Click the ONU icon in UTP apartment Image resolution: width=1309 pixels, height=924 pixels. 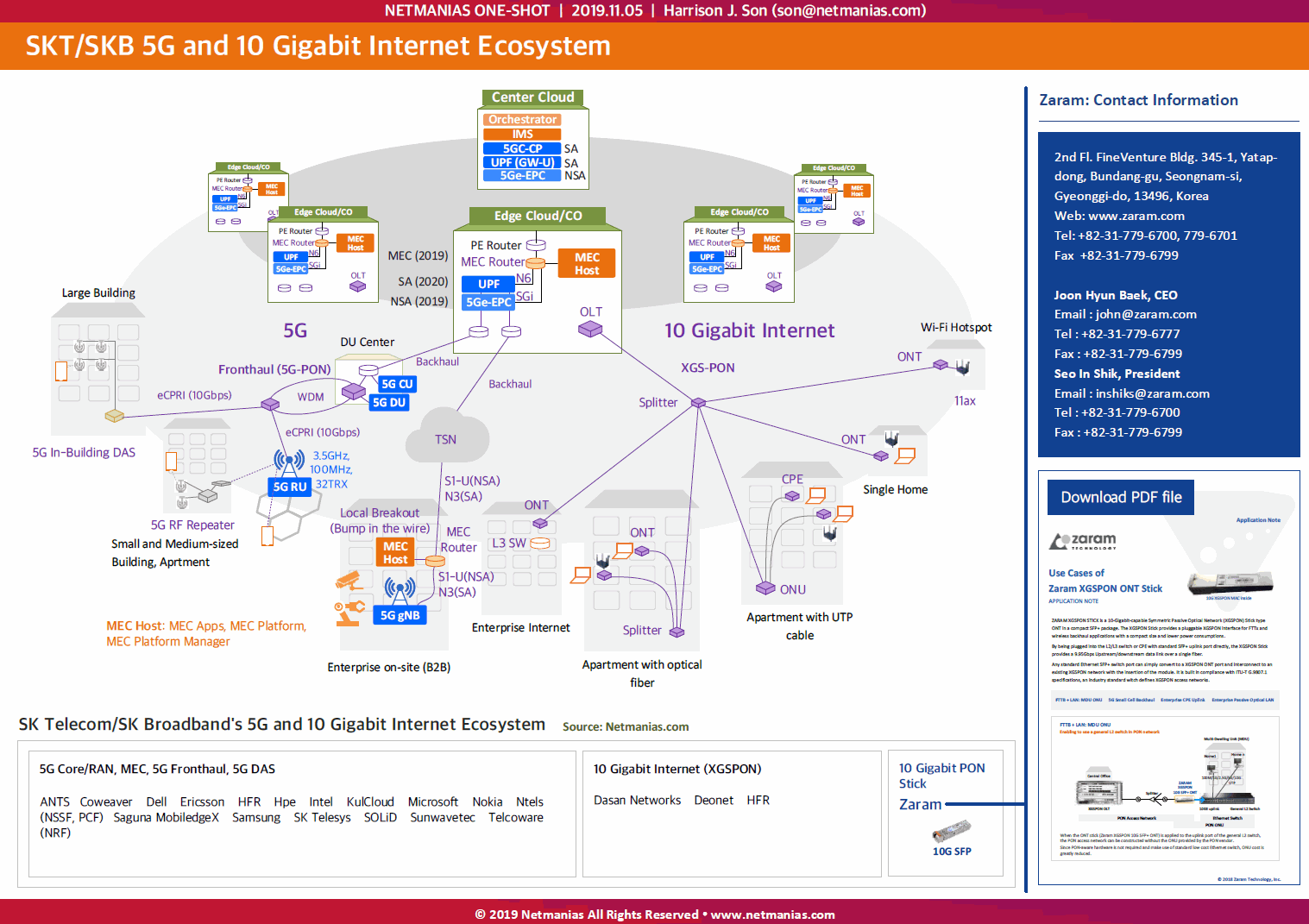point(765,588)
